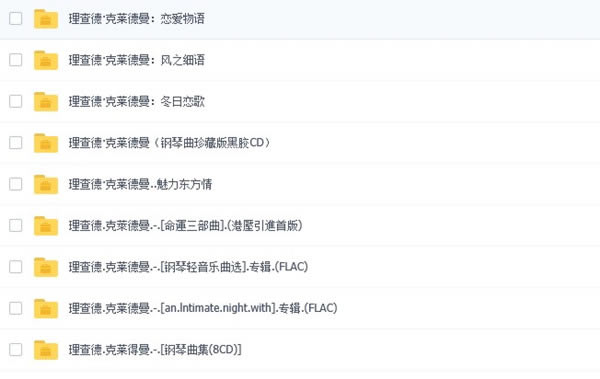Screen dimensions: 600x379
Task: Check the box beside 魅力东方情
Action: click(16, 184)
